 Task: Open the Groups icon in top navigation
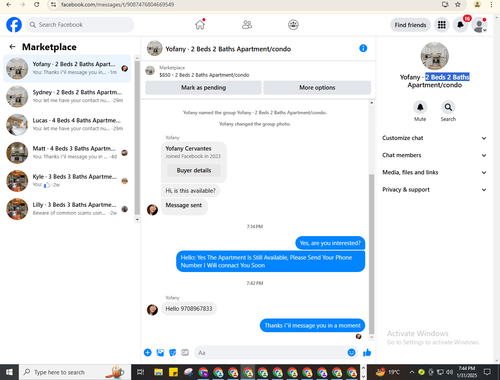tap(293, 25)
